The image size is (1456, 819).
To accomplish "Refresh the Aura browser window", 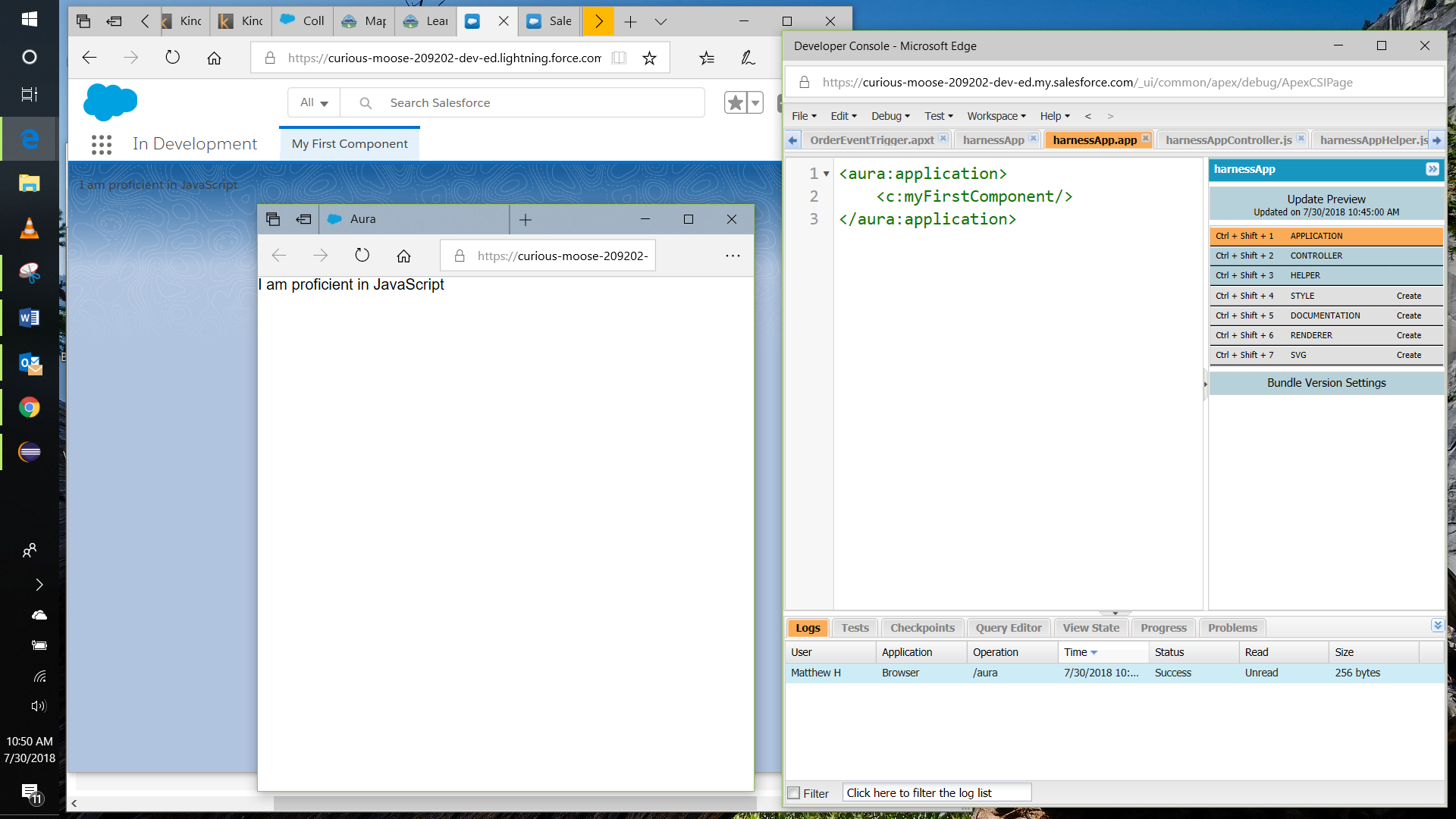I will coord(362,256).
